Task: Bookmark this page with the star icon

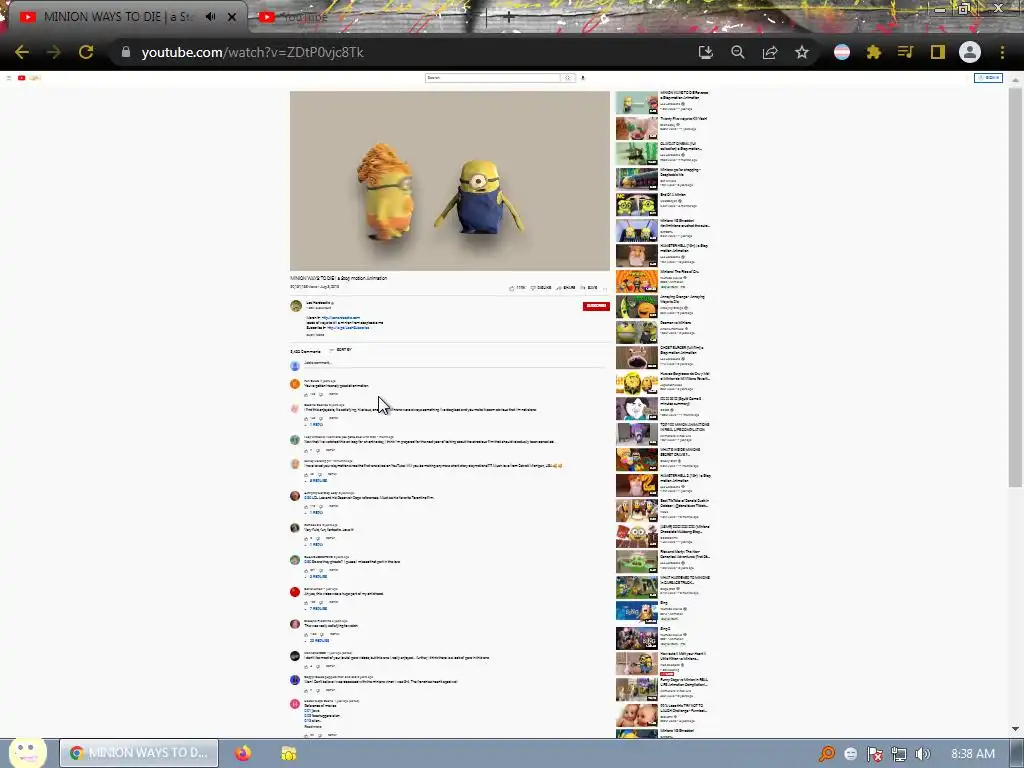Action: coord(802,52)
